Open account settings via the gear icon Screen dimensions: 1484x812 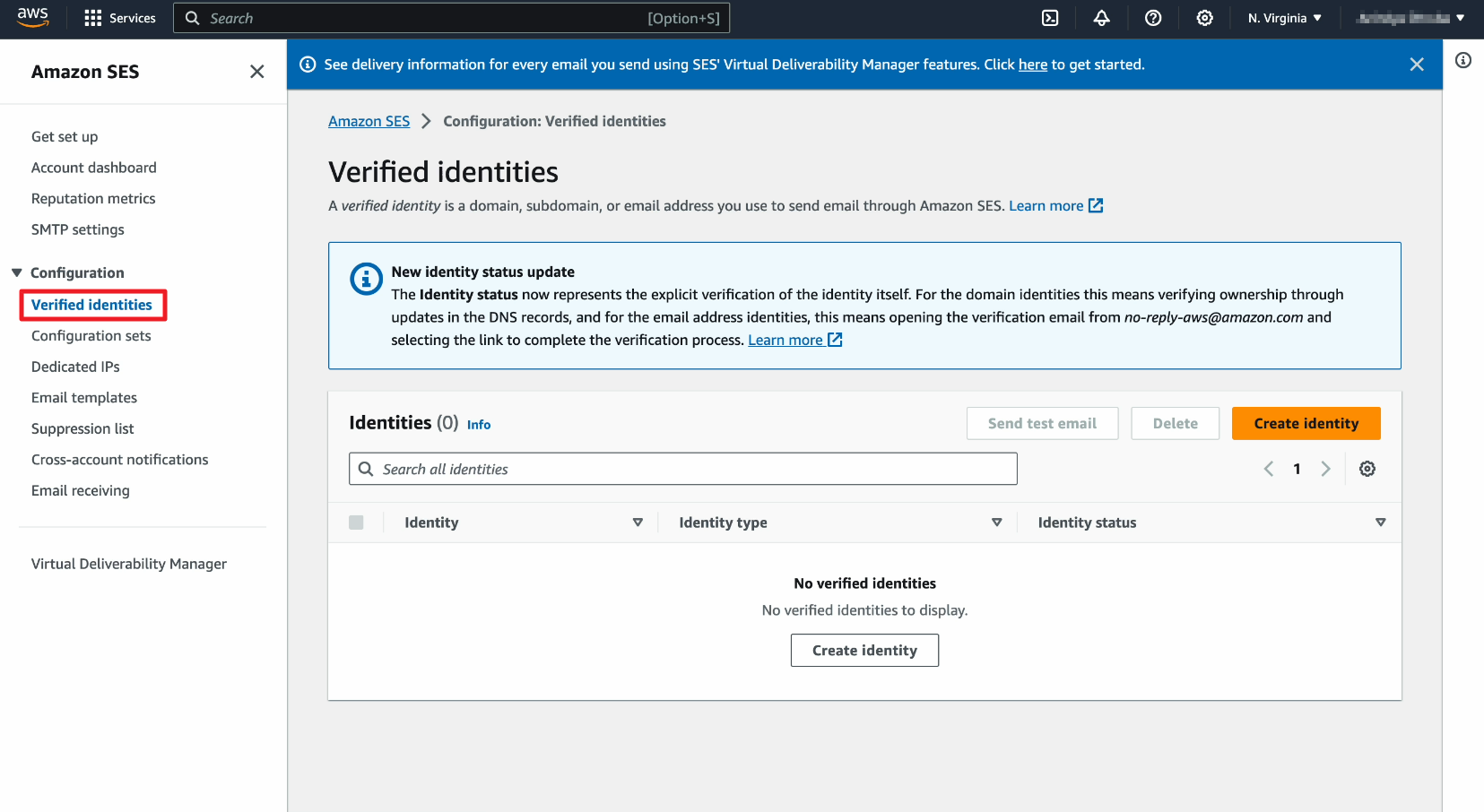1204,18
